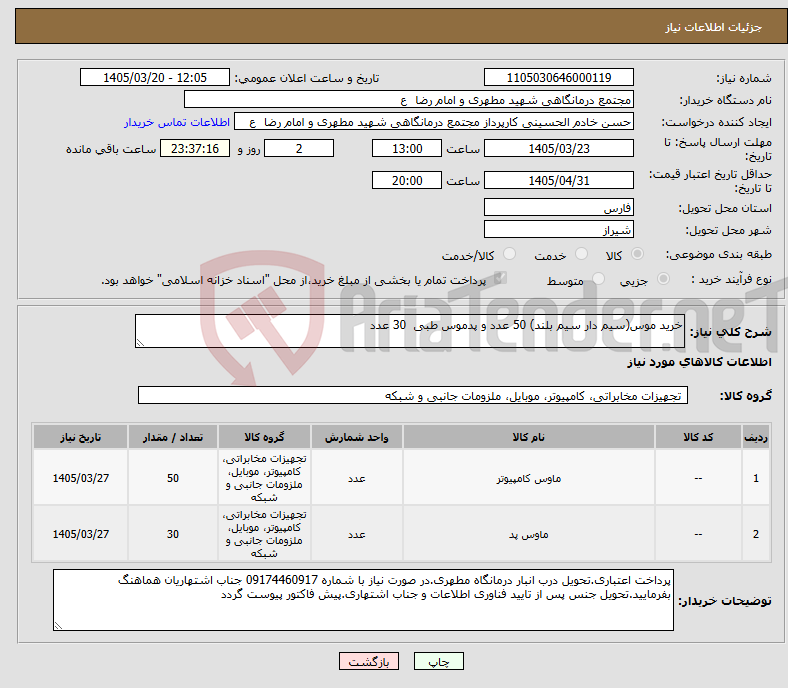The width and height of the screenshot is (788, 688).
Task: Click the کد کالا column header
Action: (698, 437)
